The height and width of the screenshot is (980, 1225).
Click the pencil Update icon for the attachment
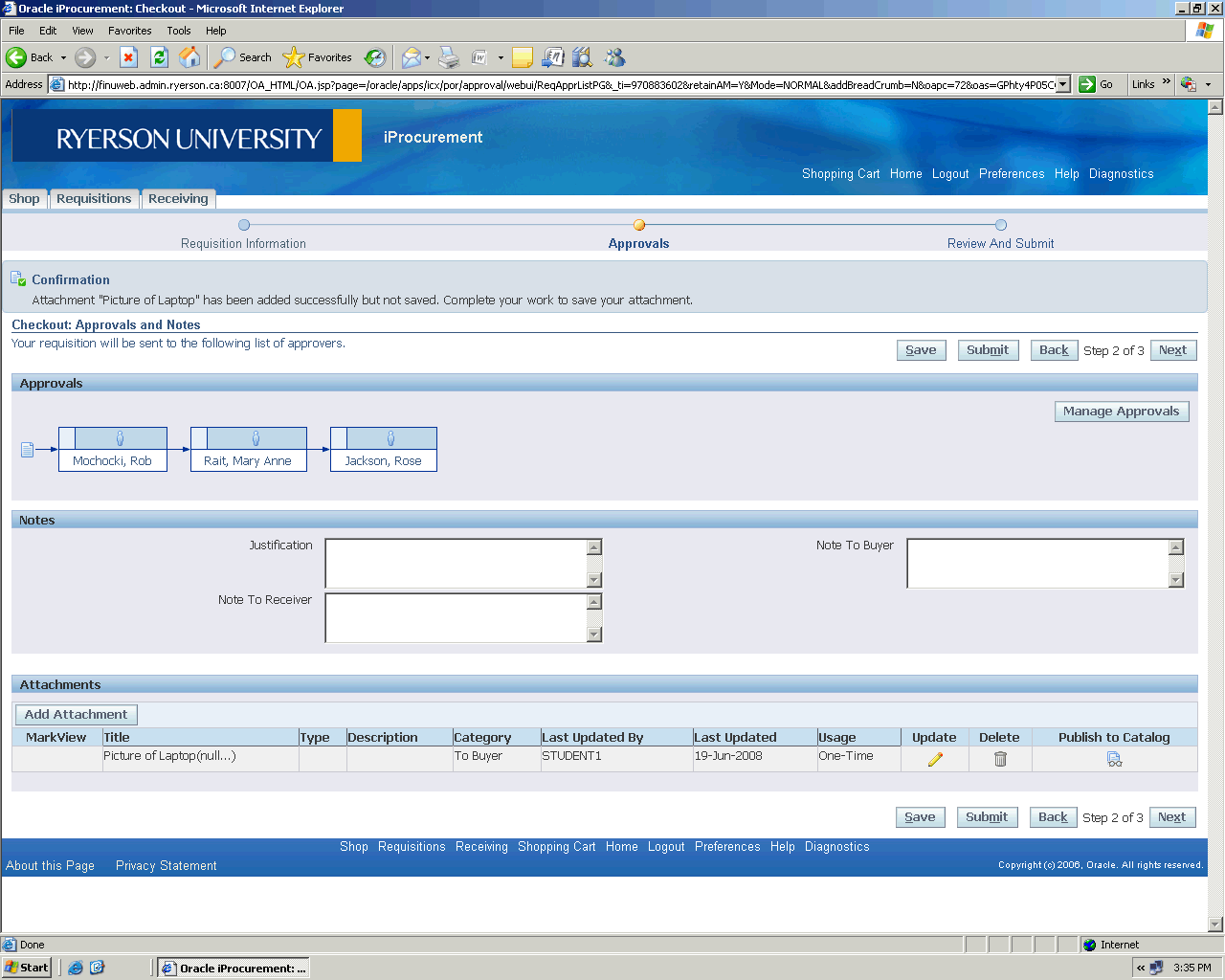[935, 759]
